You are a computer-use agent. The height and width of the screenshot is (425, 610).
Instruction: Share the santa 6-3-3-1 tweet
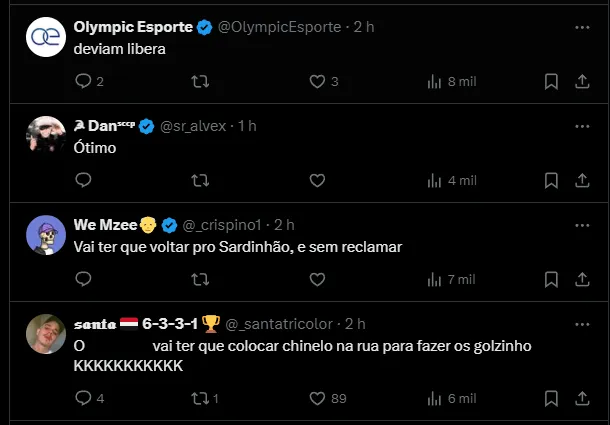[x=582, y=398]
